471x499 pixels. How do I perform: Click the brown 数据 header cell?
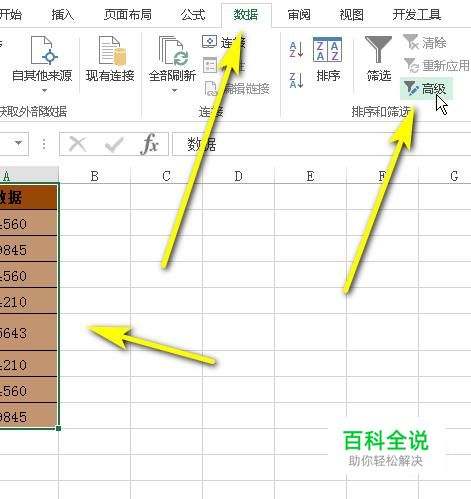point(29,197)
